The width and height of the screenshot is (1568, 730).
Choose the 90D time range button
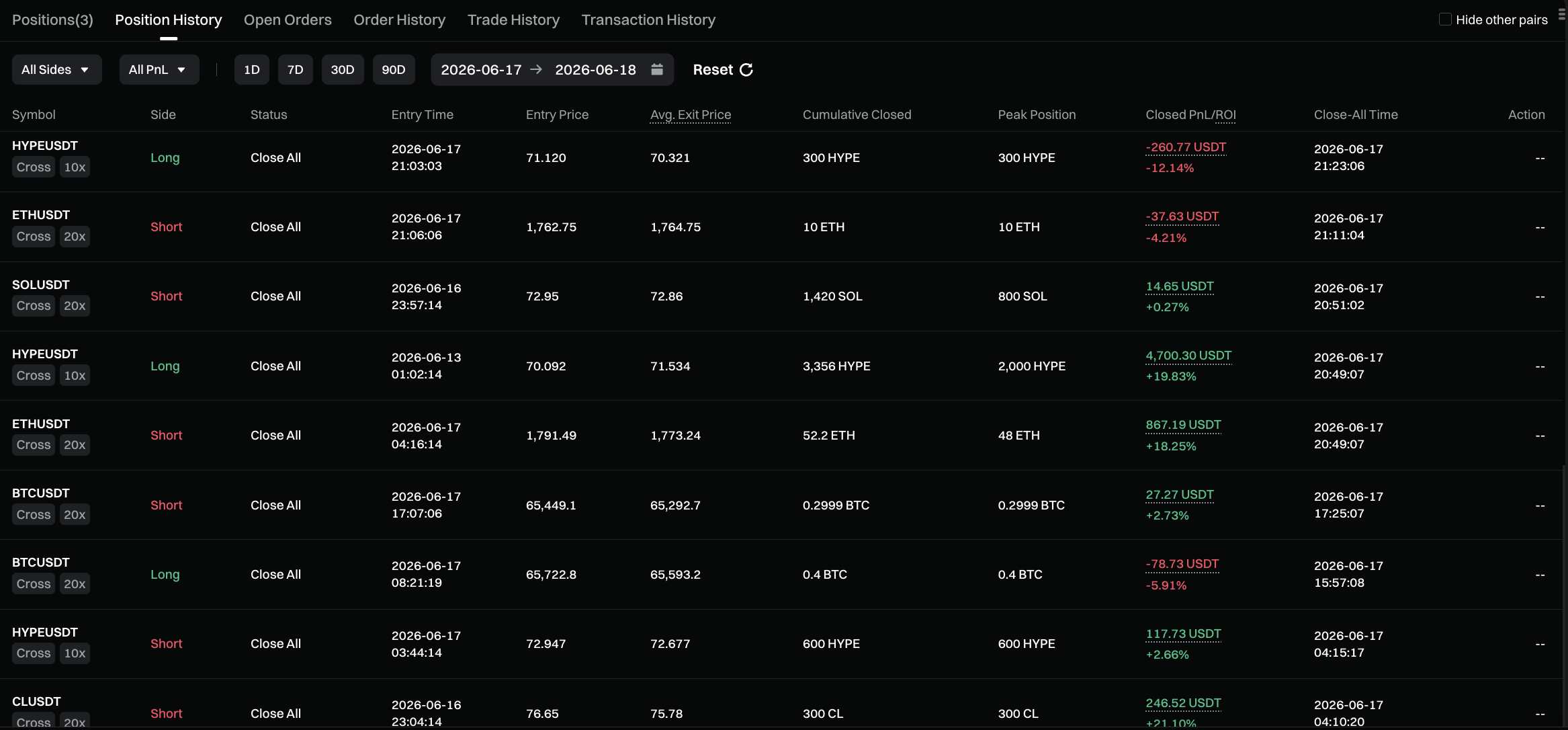click(394, 70)
